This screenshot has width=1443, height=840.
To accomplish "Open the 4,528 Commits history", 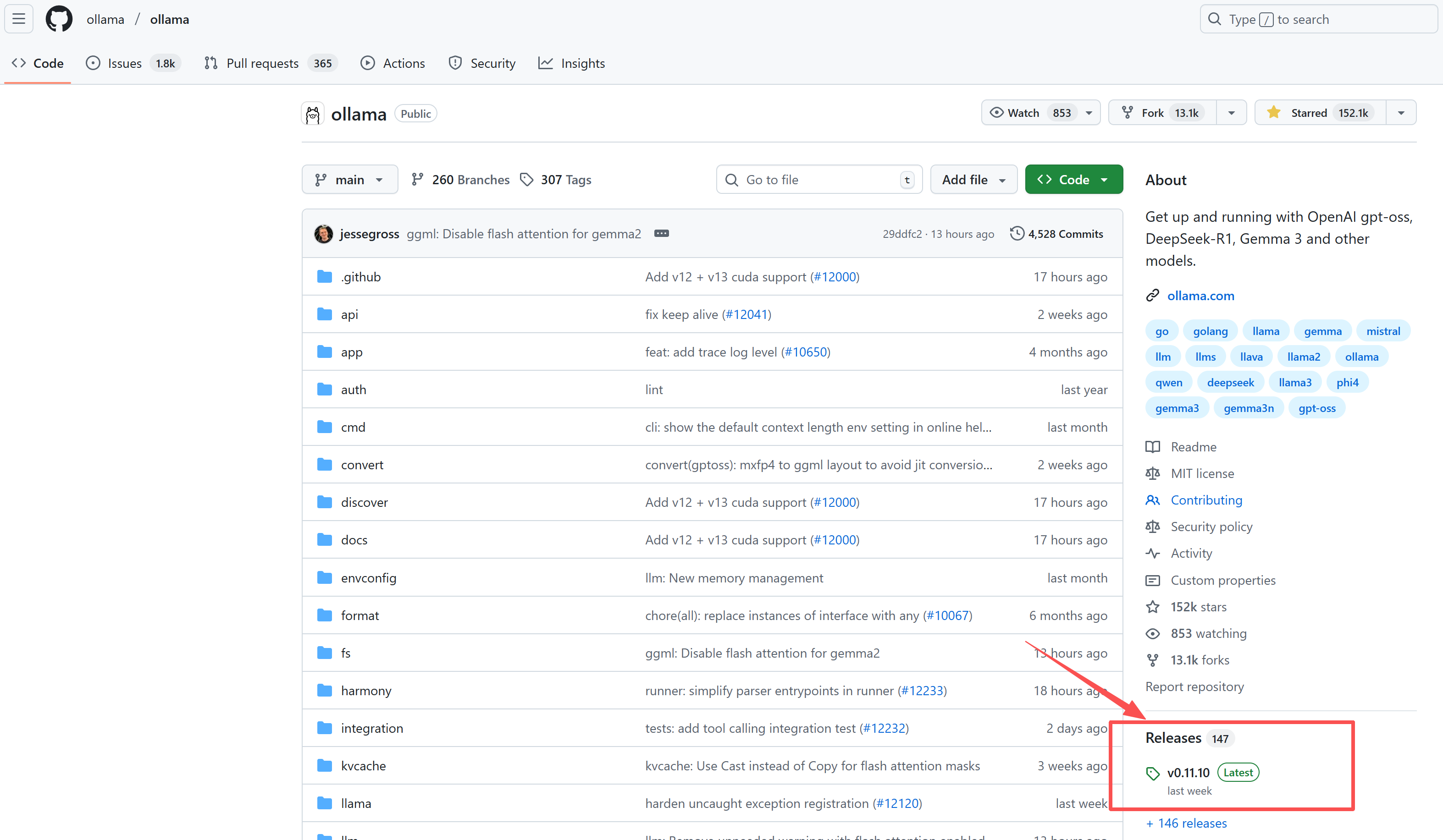I will coord(1056,233).
